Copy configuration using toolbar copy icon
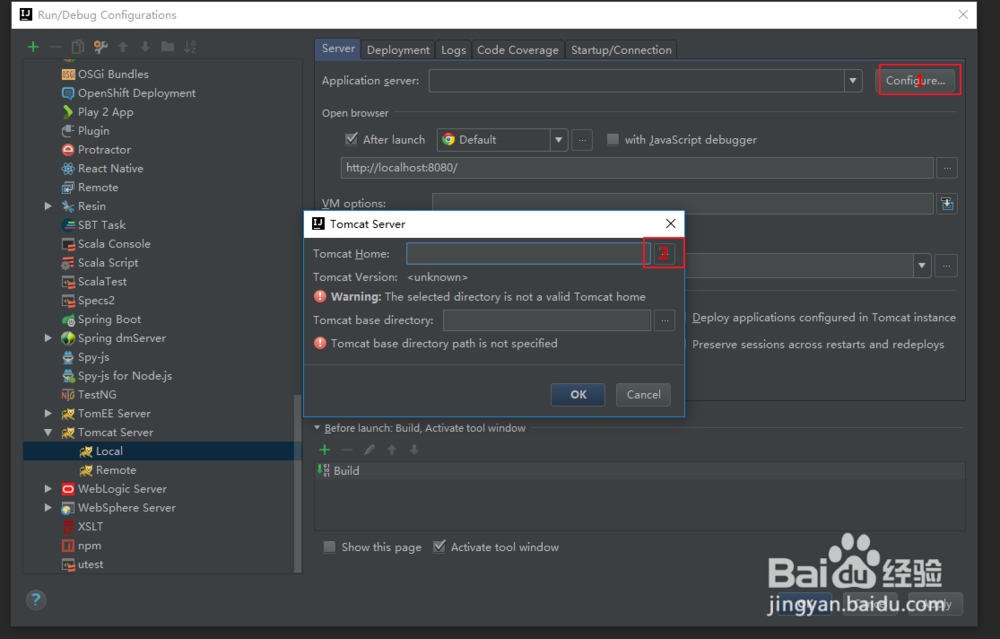 [x=78, y=47]
